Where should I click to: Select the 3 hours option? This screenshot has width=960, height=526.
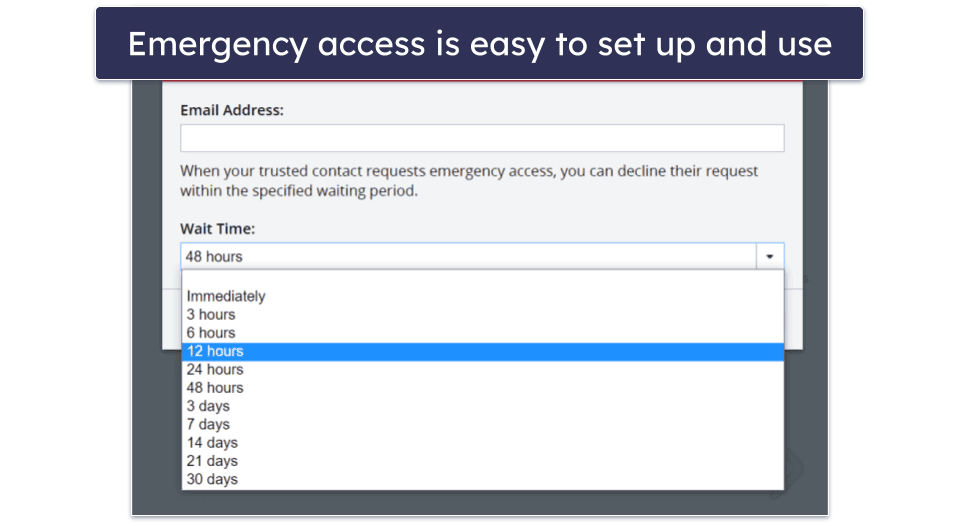pyautogui.click(x=211, y=314)
